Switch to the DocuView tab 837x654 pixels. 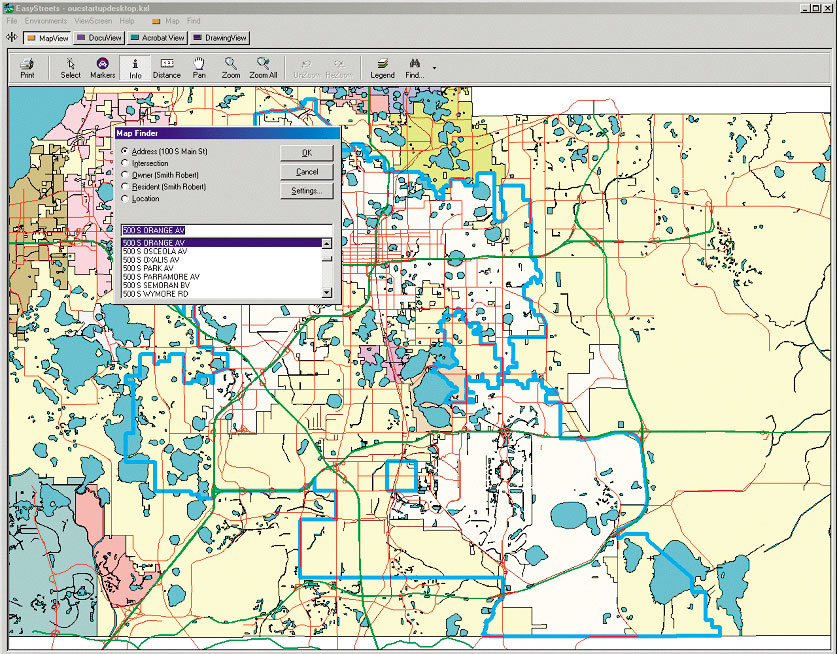tap(99, 38)
